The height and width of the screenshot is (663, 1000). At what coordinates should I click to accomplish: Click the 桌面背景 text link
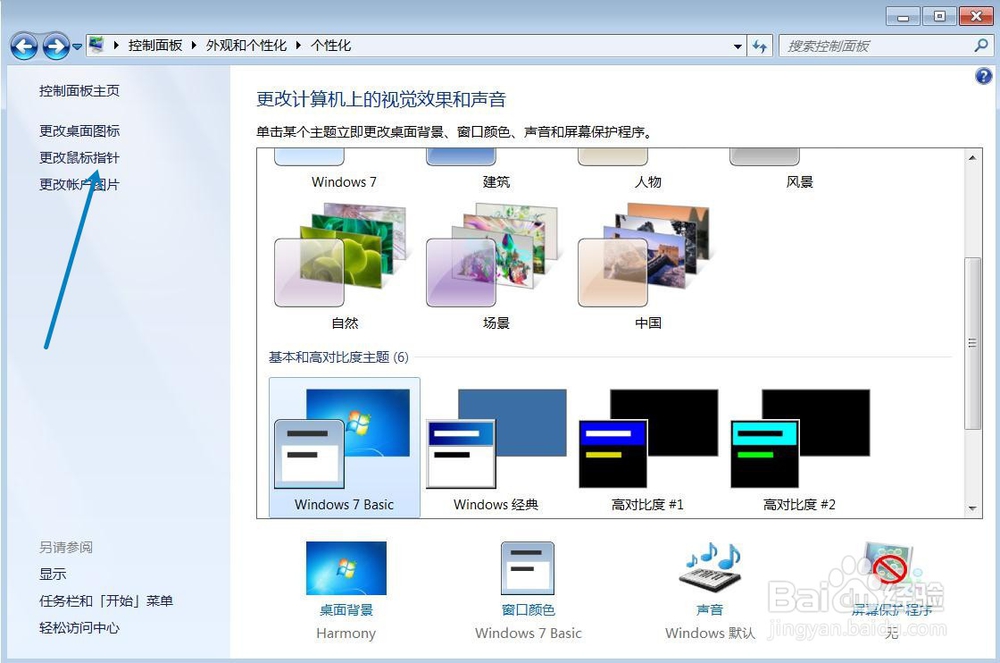click(x=346, y=610)
